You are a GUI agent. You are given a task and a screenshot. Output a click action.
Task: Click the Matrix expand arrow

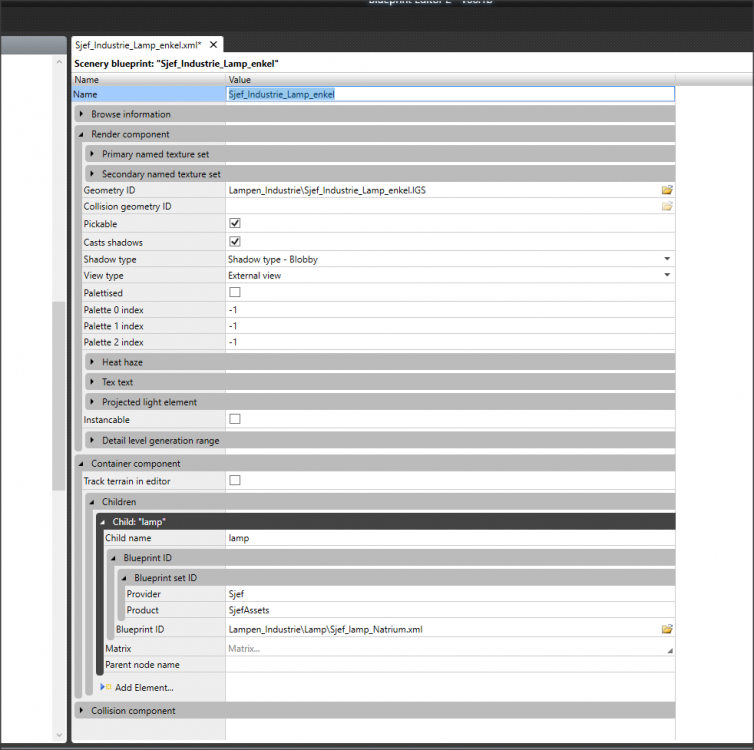point(668,650)
